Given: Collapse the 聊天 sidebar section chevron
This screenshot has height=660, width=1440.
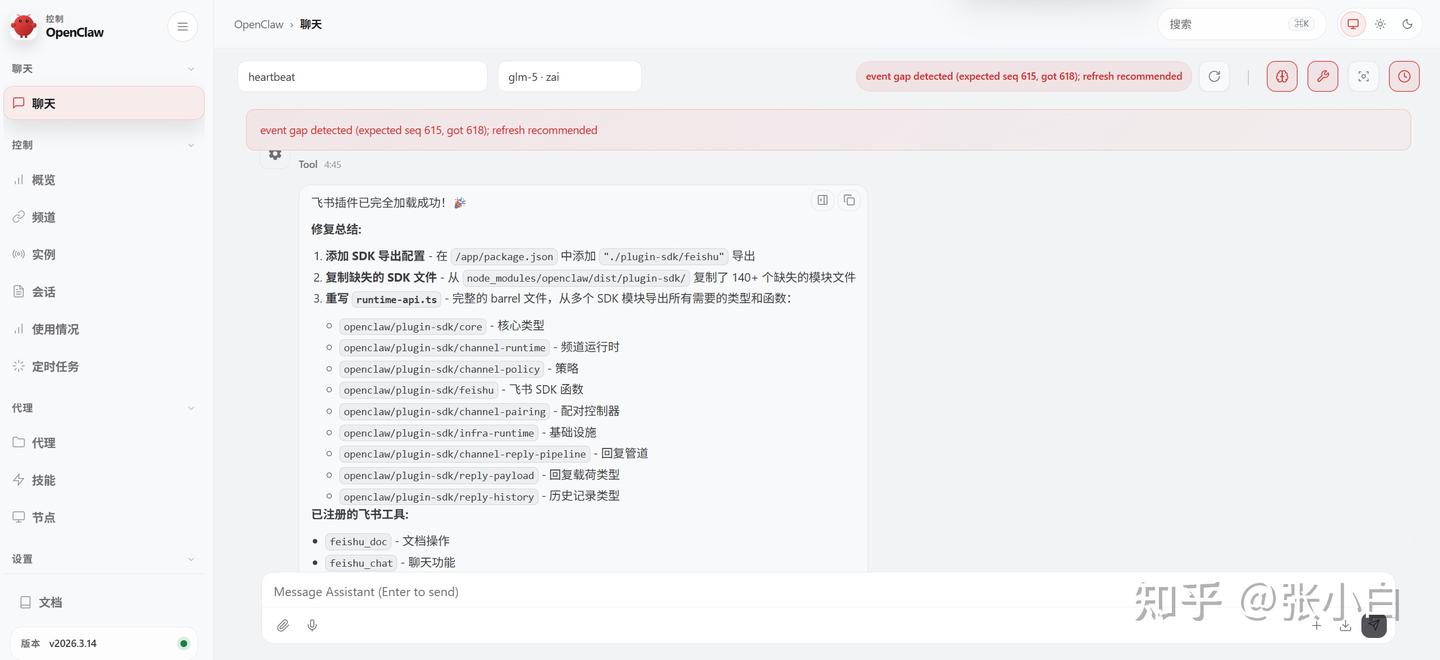Looking at the screenshot, I should tap(191, 69).
